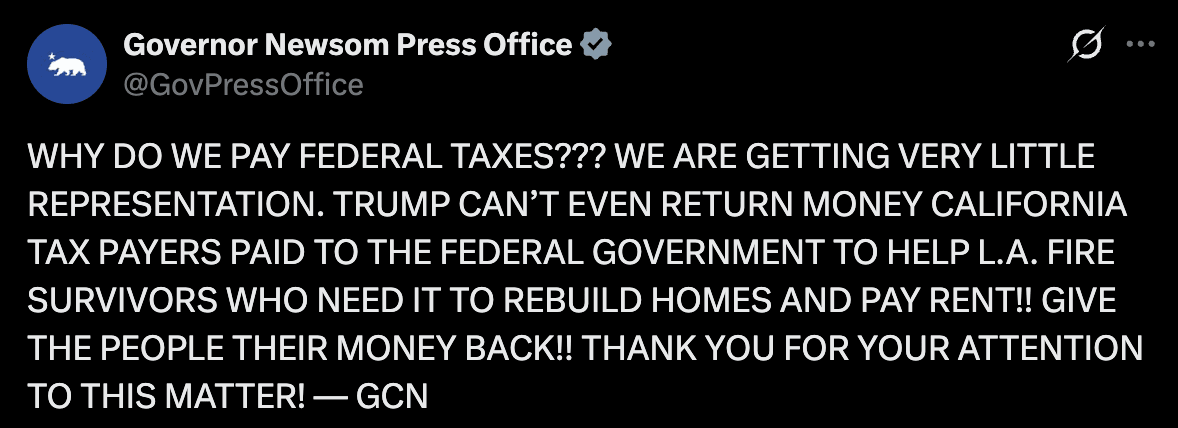This screenshot has height=428, width=1178.
Task: Click the California bear logo in avatar
Action: (x=68, y=68)
